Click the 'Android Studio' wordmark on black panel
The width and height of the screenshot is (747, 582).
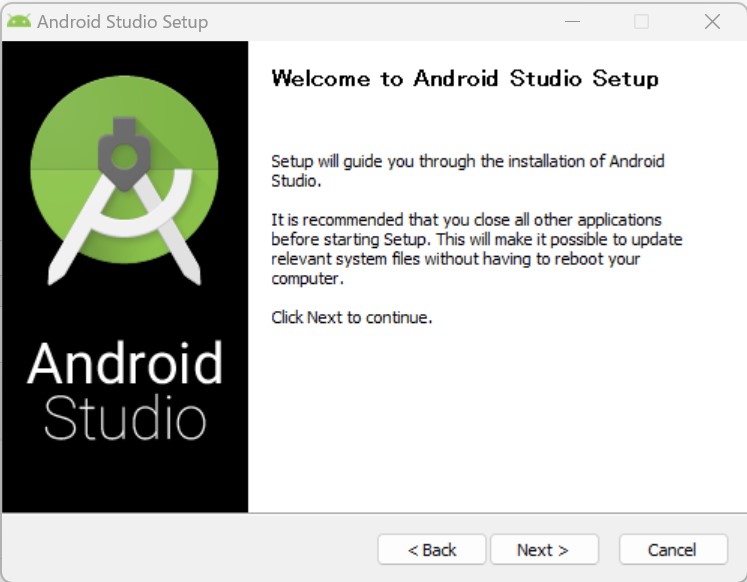pyautogui.click(x=125, y=390)
